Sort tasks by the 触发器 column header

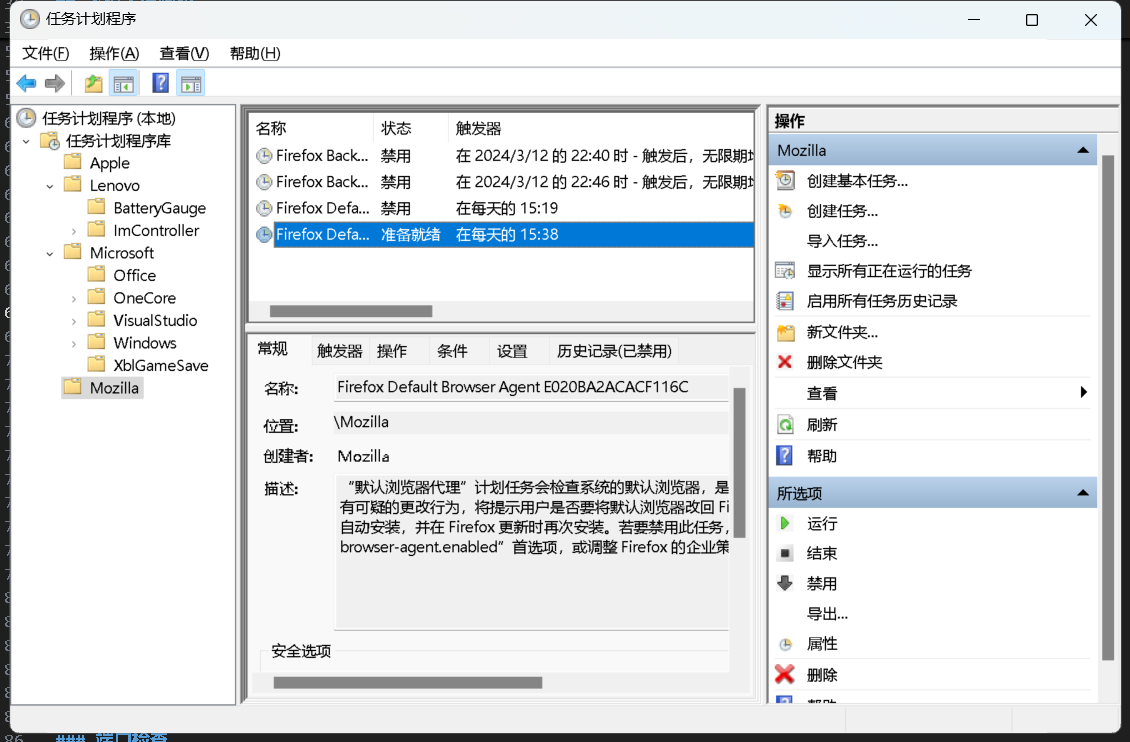[x=601, y=128]
